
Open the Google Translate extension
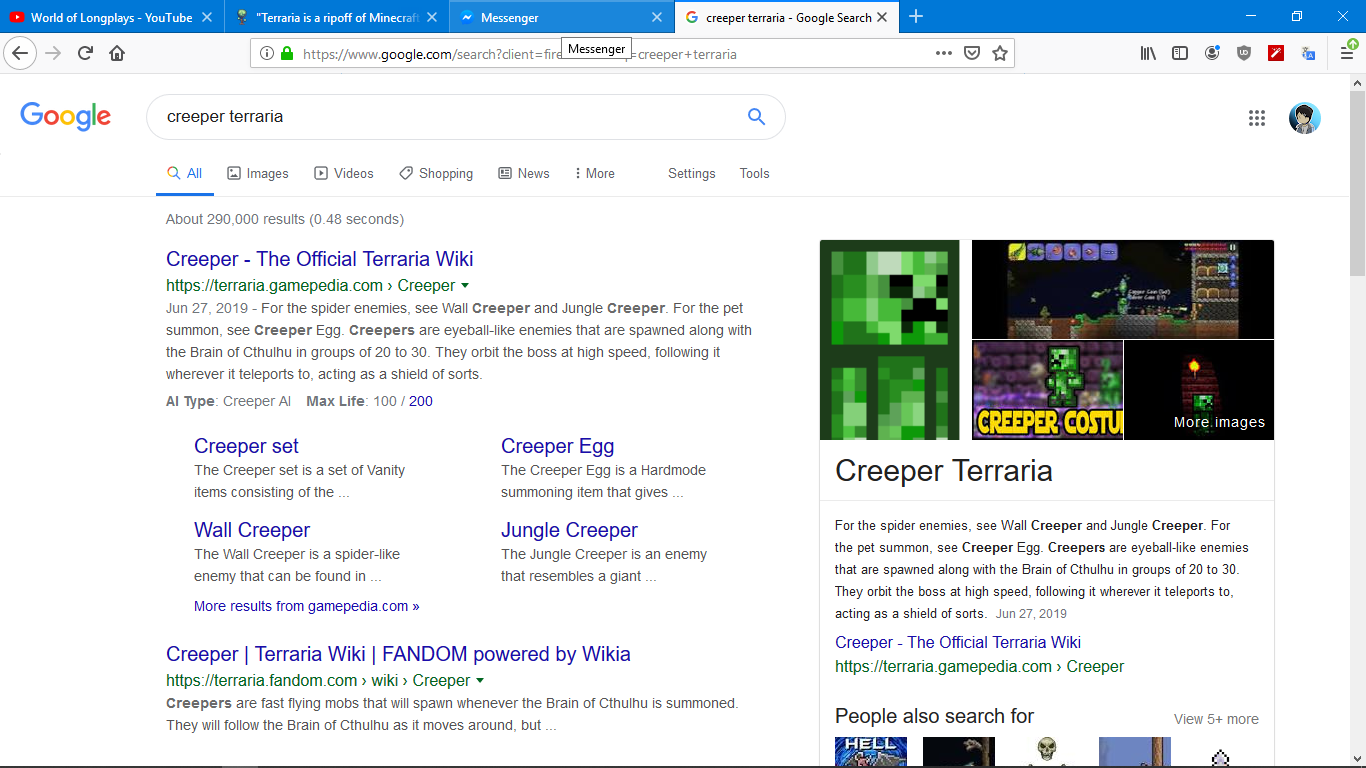pos(1308,53)
